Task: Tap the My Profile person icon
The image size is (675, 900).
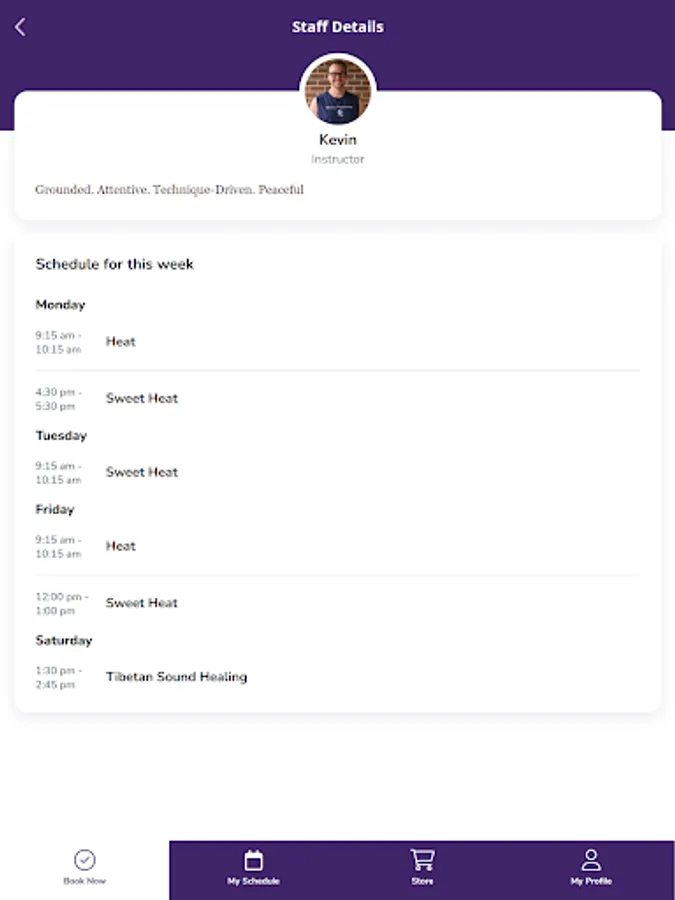Action: (591, 859)
